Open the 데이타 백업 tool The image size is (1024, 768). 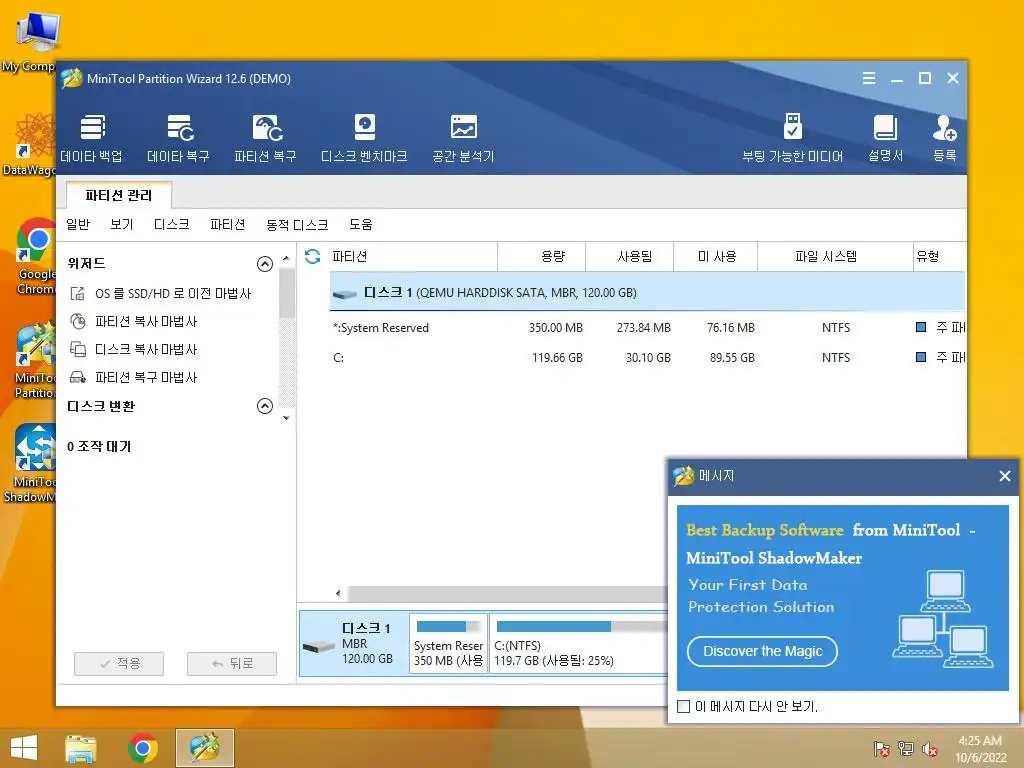click(91, 138)
